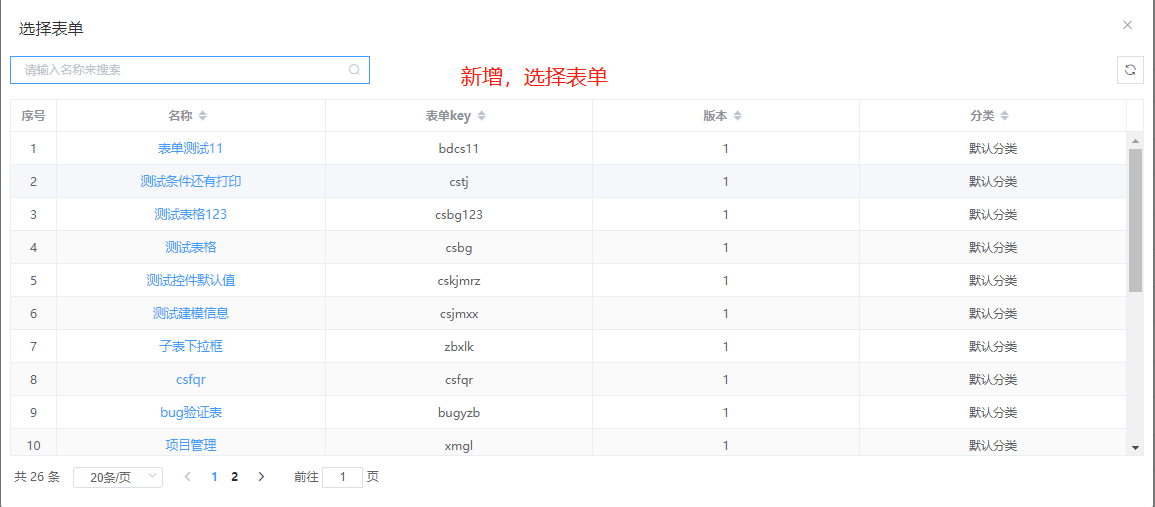Open the 20条/页 page size dropdown
The image size is (1155, 507).
click(x=118, y=477)
